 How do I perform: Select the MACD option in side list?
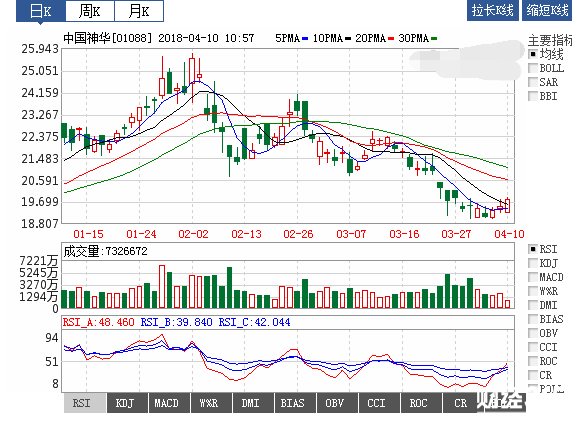click(x=533, y=277)
